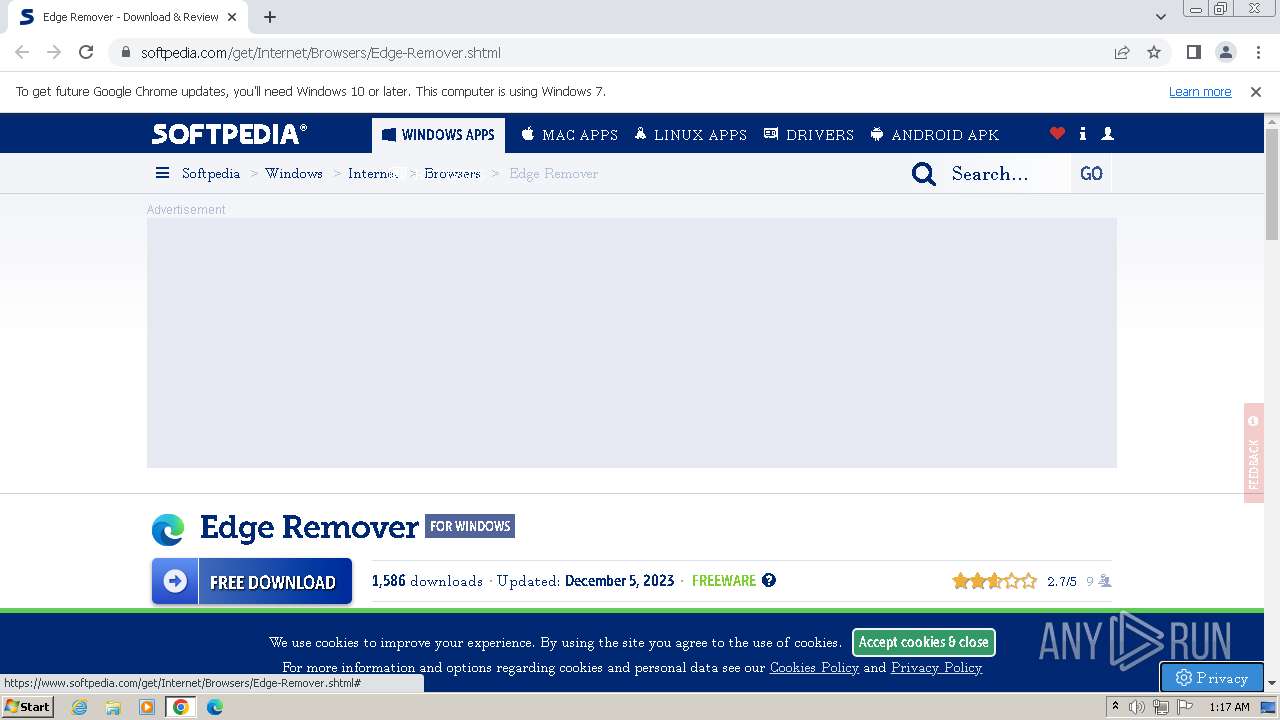Open the Cookies Policy link
Image resolution: width=1280 pixels, height=720 pixels.
(814, 668)
